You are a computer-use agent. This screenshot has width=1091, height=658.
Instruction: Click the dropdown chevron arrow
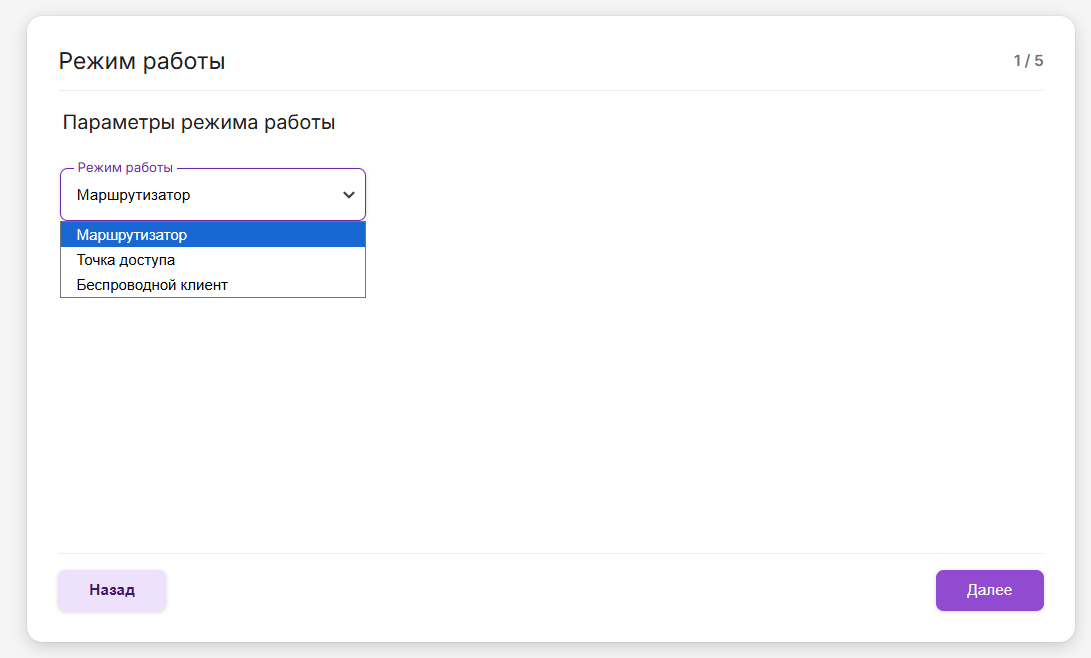[x=348, y=195]
